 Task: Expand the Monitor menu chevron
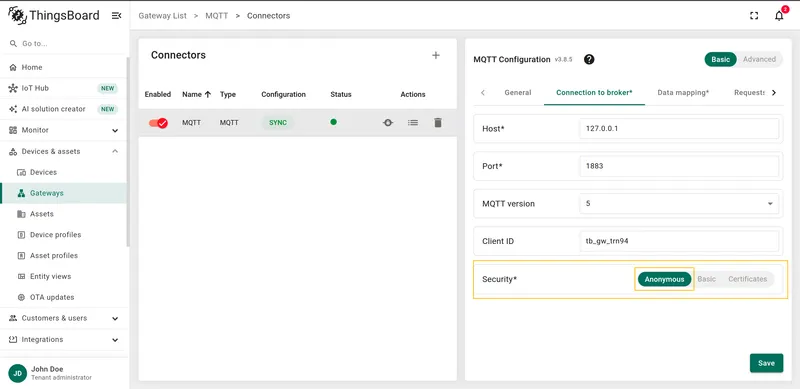115,131
